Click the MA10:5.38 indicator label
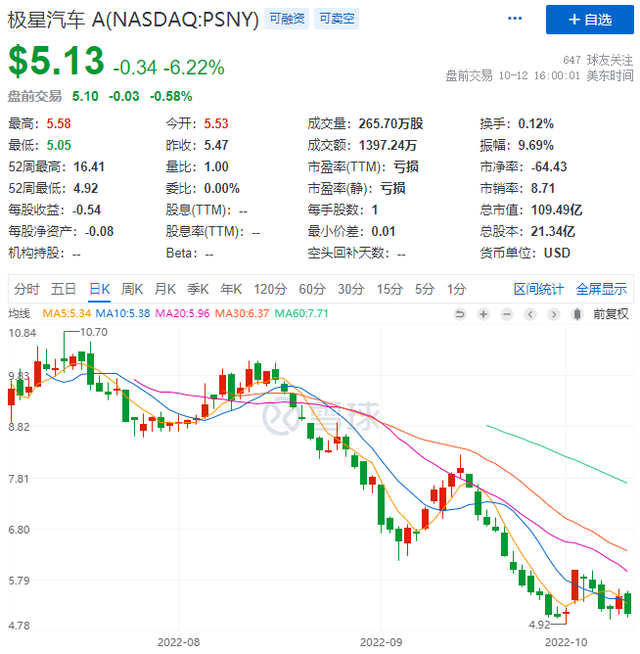The height and width of the screenshot is (654, 640). coord(123,314)
